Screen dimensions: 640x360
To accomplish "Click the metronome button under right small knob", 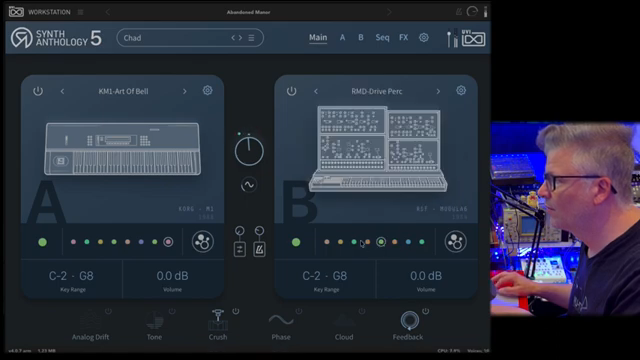I will click(259, 249).
